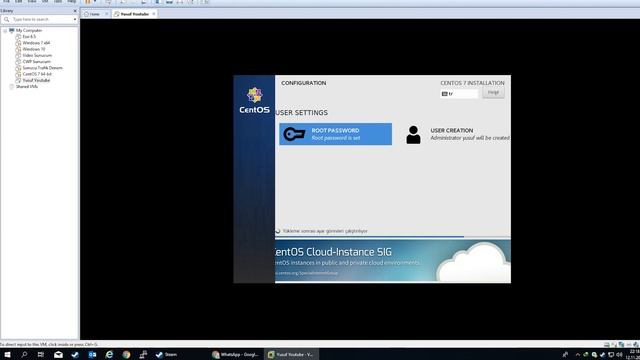Focus the Library 'Type here to search' field
The height and width of the screenshot is (360, 640).
40,19
